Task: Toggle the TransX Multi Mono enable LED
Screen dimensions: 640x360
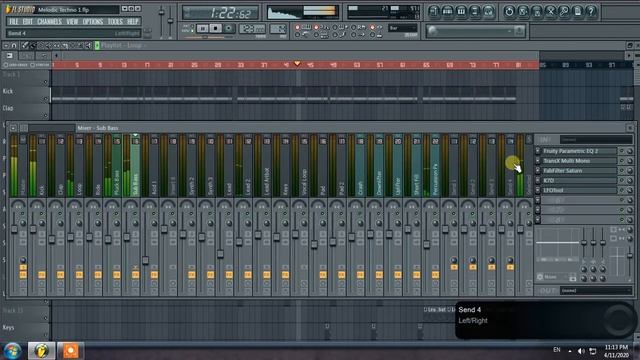Action: pyautogui.click(x=622, y=161)
